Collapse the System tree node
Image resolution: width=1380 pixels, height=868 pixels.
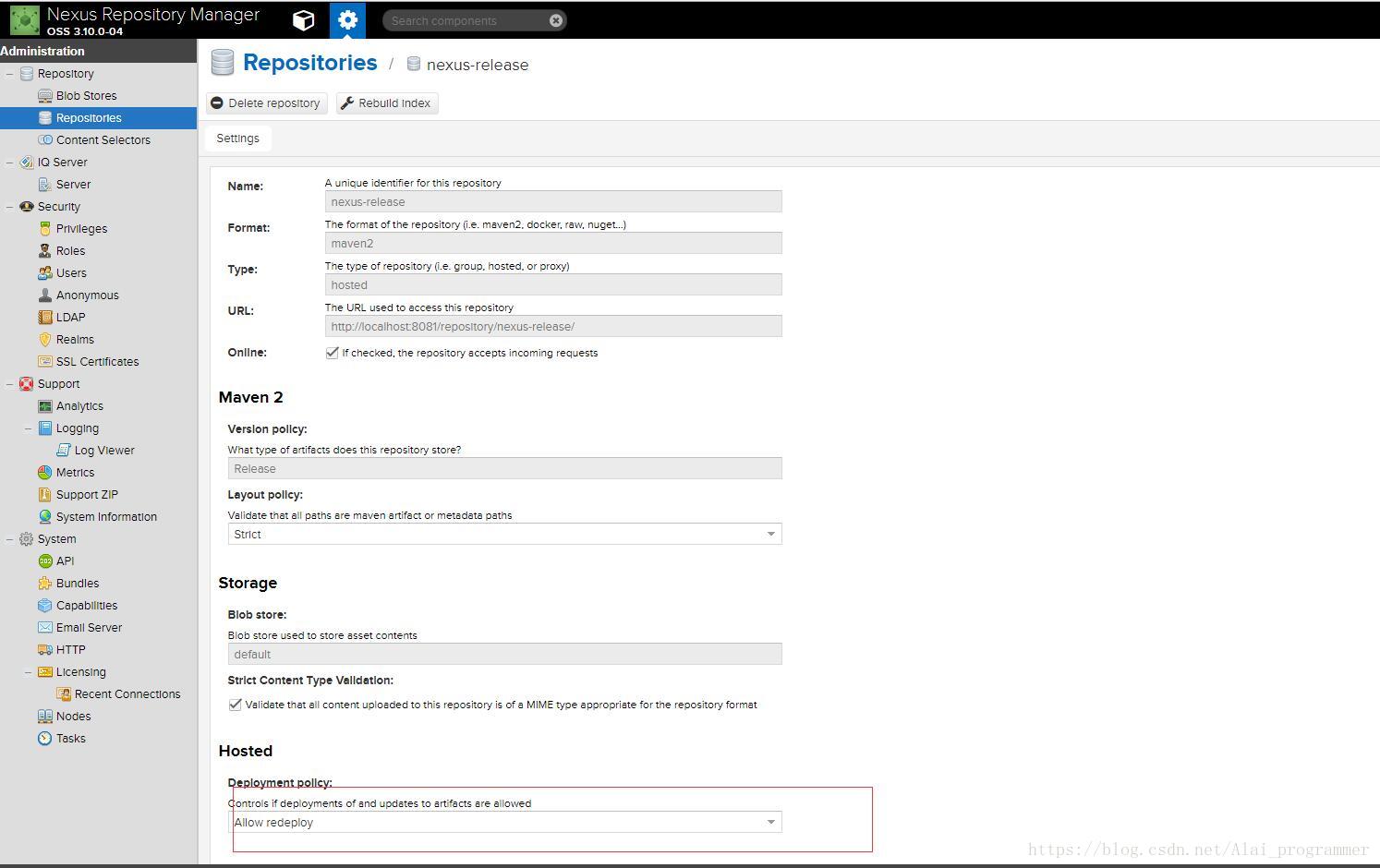(x=9, y=539)
